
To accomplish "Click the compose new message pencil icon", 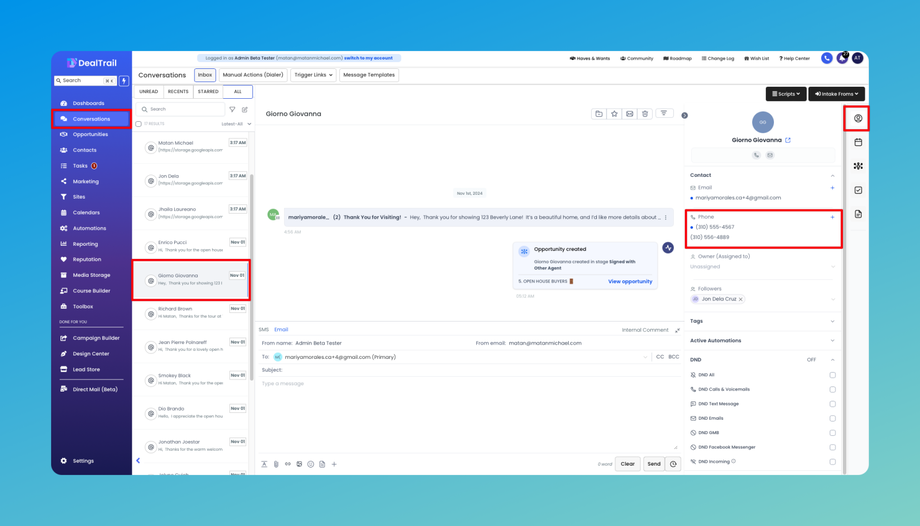I will pos(245,109).
